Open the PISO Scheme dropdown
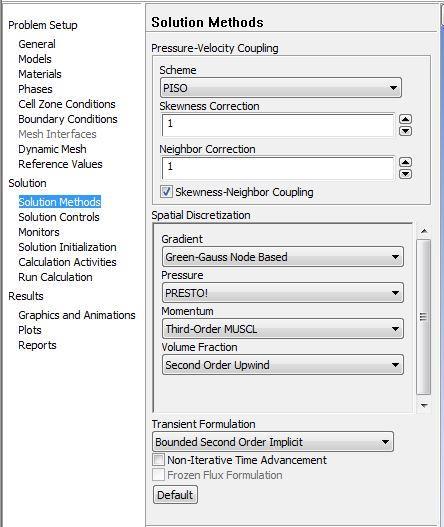The width and height of the screenshot is (444, 527). tap(281, 88)
